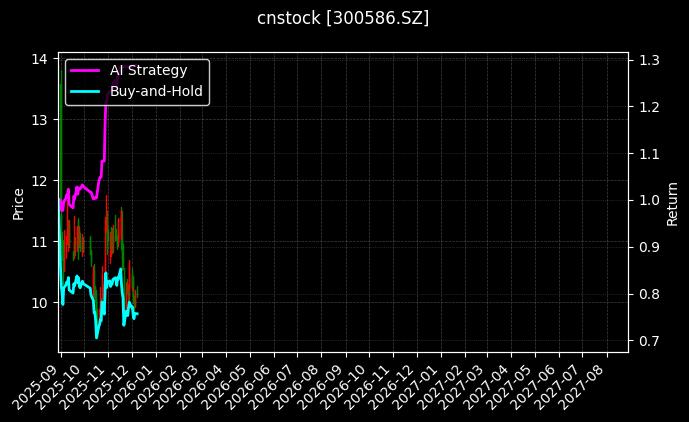Click the 11 price tick label

[x=39, y=242]
